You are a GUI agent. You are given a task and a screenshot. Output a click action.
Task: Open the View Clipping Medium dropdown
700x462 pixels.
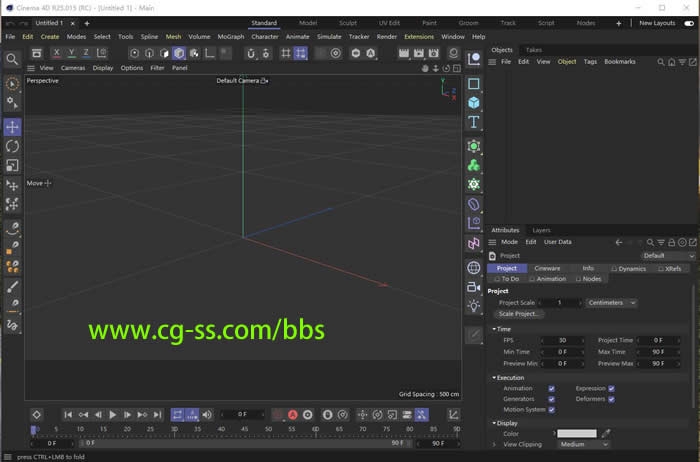point(583,444)
